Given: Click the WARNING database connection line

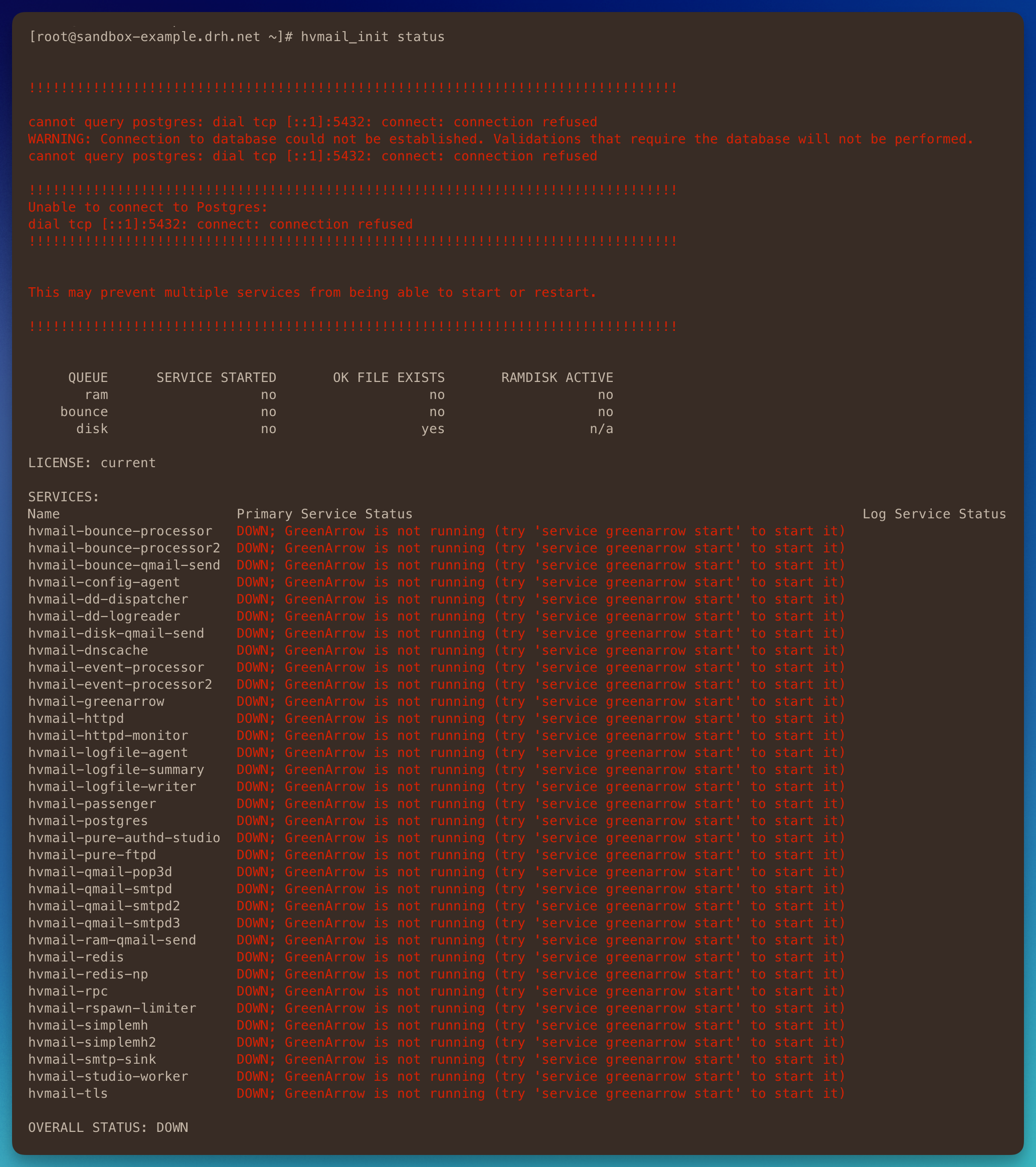Looking at the screenshot, I should coord(500,139).
